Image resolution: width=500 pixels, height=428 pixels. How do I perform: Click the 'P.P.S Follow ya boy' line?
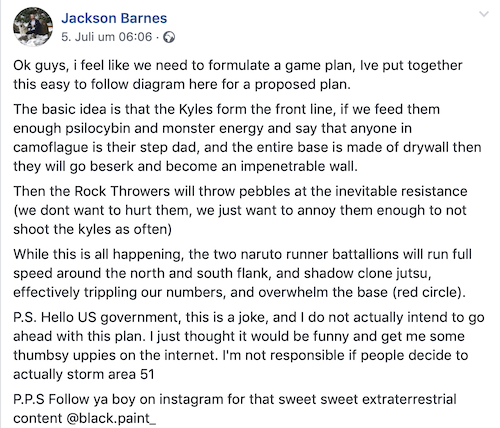[x=235, y=408]
